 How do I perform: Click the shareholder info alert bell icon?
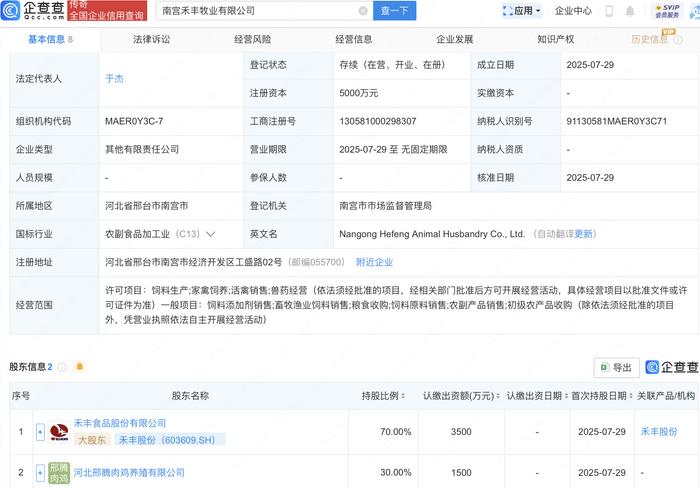[80, 367]
